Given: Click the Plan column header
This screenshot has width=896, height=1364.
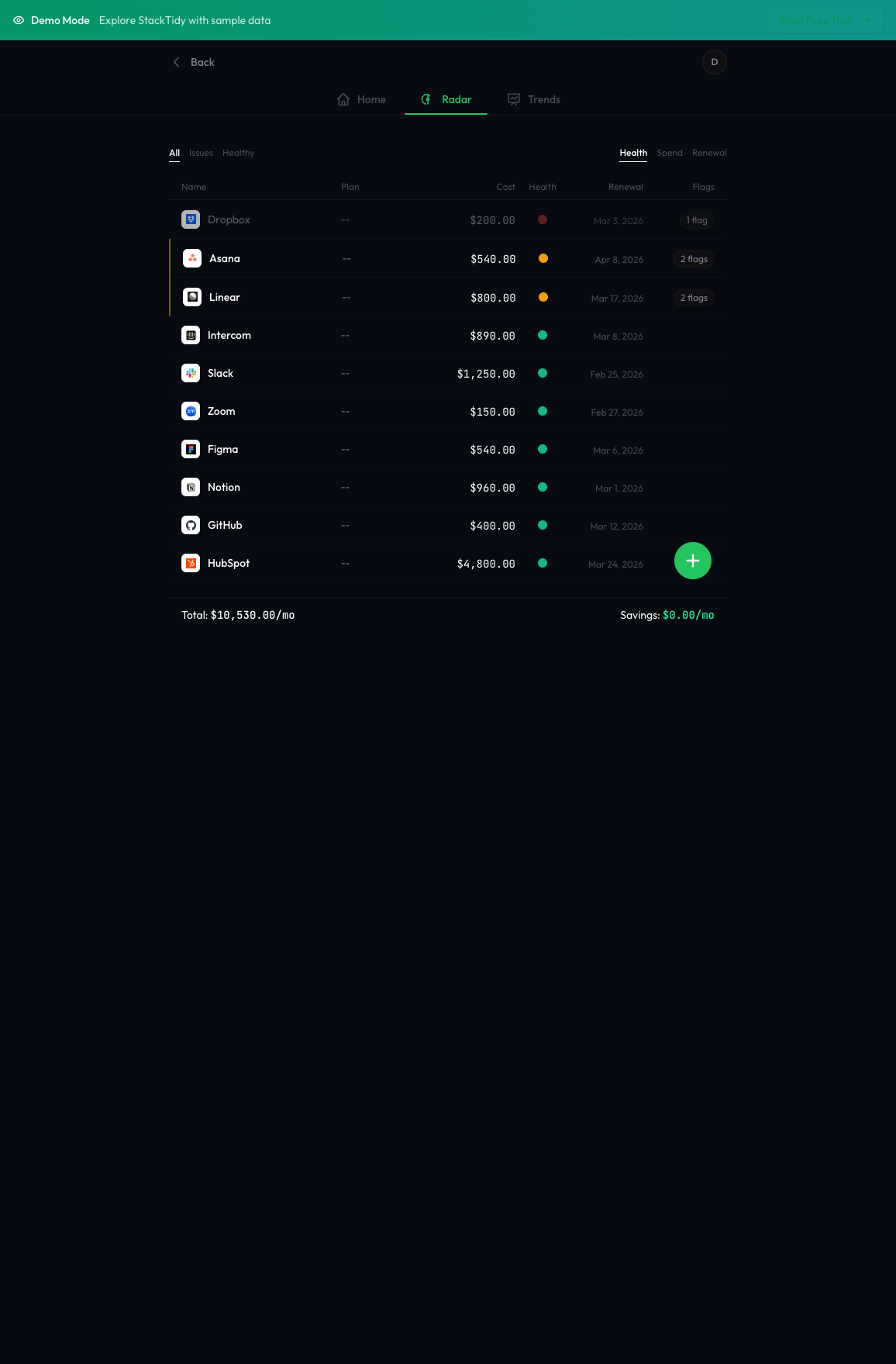Looking at the screenshot, I should pyautogui.click(x=350, y=187).
